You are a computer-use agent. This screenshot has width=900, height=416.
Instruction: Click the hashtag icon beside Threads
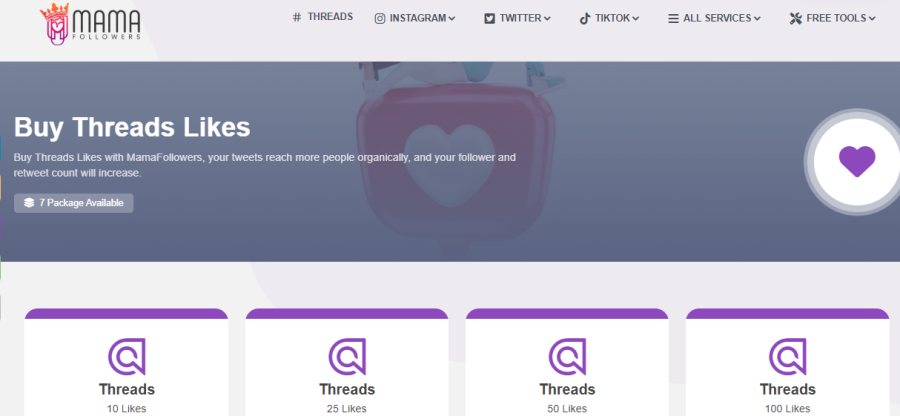click(297, 17)
